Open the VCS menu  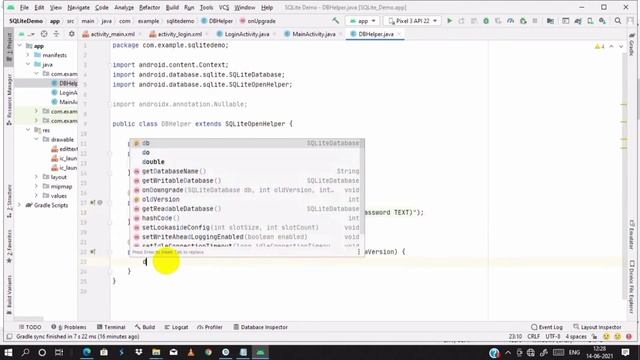tap(224, 7)
